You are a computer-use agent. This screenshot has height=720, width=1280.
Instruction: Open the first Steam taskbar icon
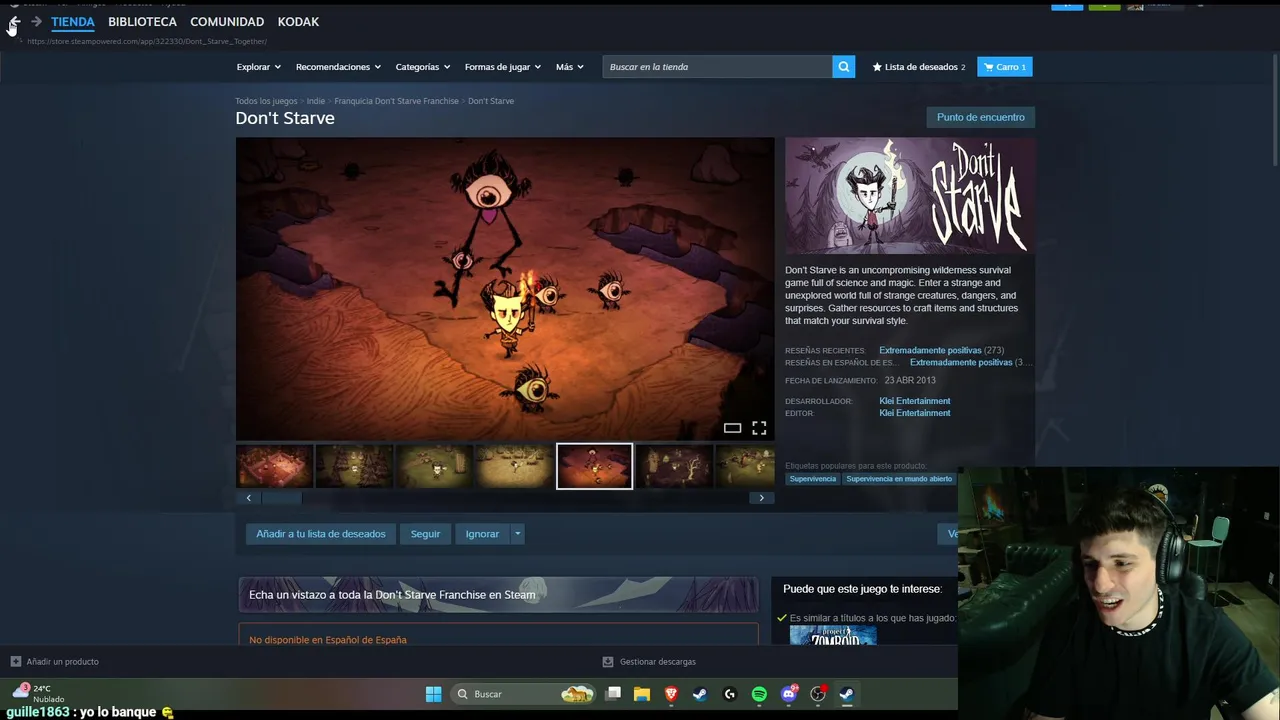point(700,694)
